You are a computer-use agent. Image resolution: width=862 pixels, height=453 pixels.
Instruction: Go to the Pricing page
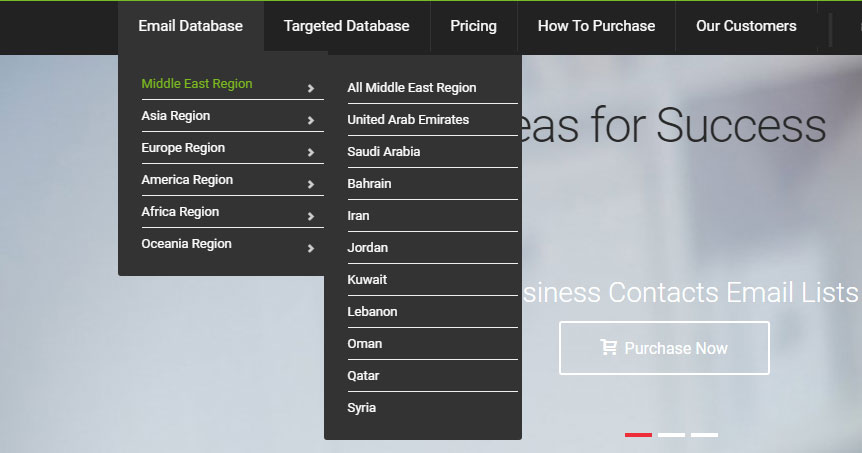(473, 26)
